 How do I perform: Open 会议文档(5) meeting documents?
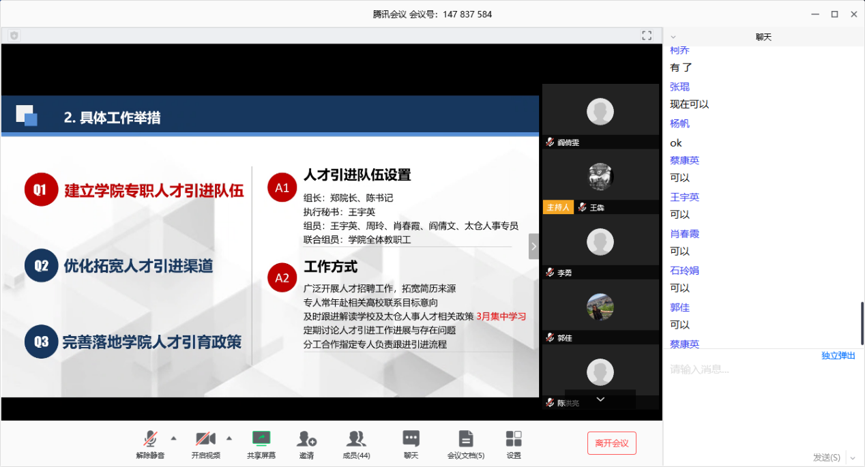465,442
